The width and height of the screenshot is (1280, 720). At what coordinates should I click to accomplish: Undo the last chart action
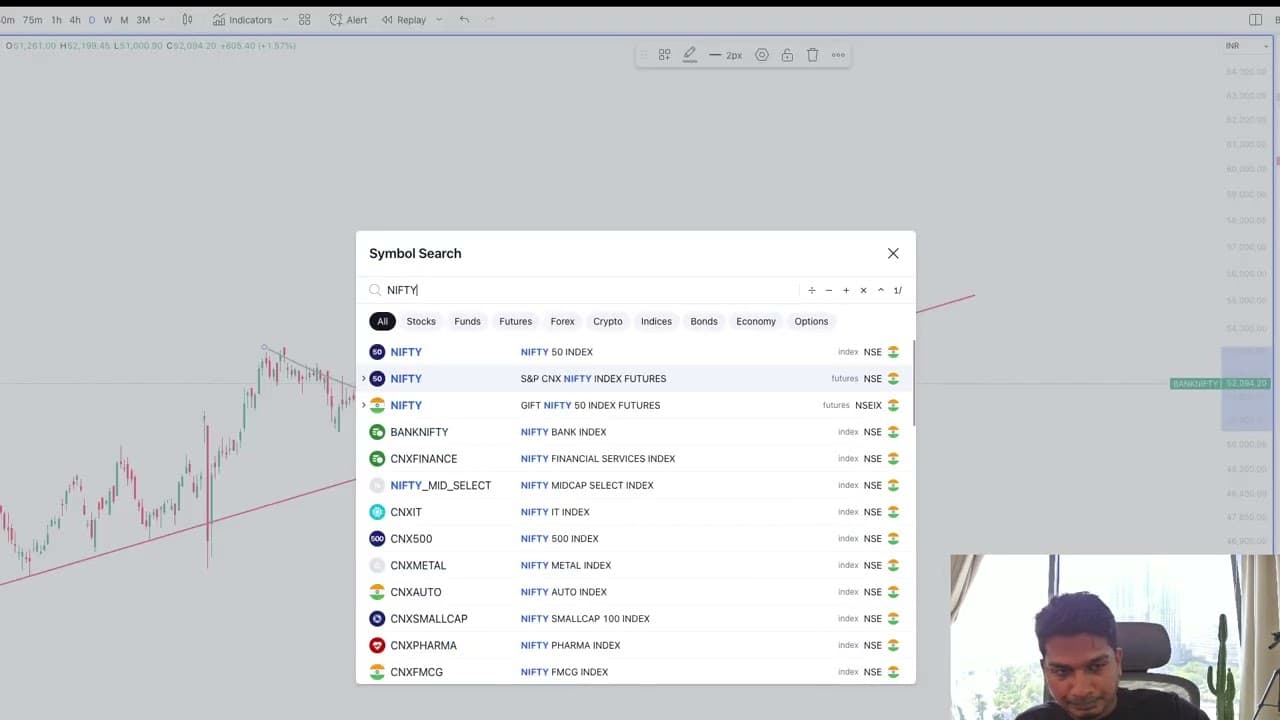click(x=464, y=20)
